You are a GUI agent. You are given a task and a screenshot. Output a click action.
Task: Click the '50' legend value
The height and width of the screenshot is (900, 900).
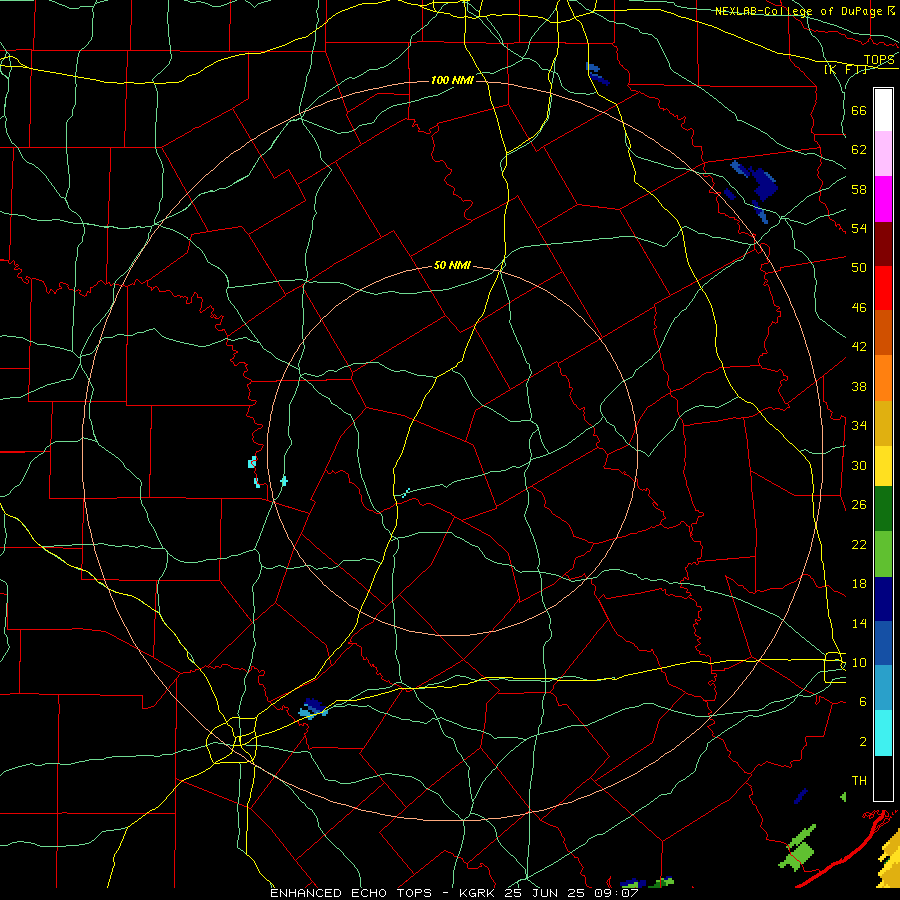tap(859, 267)
